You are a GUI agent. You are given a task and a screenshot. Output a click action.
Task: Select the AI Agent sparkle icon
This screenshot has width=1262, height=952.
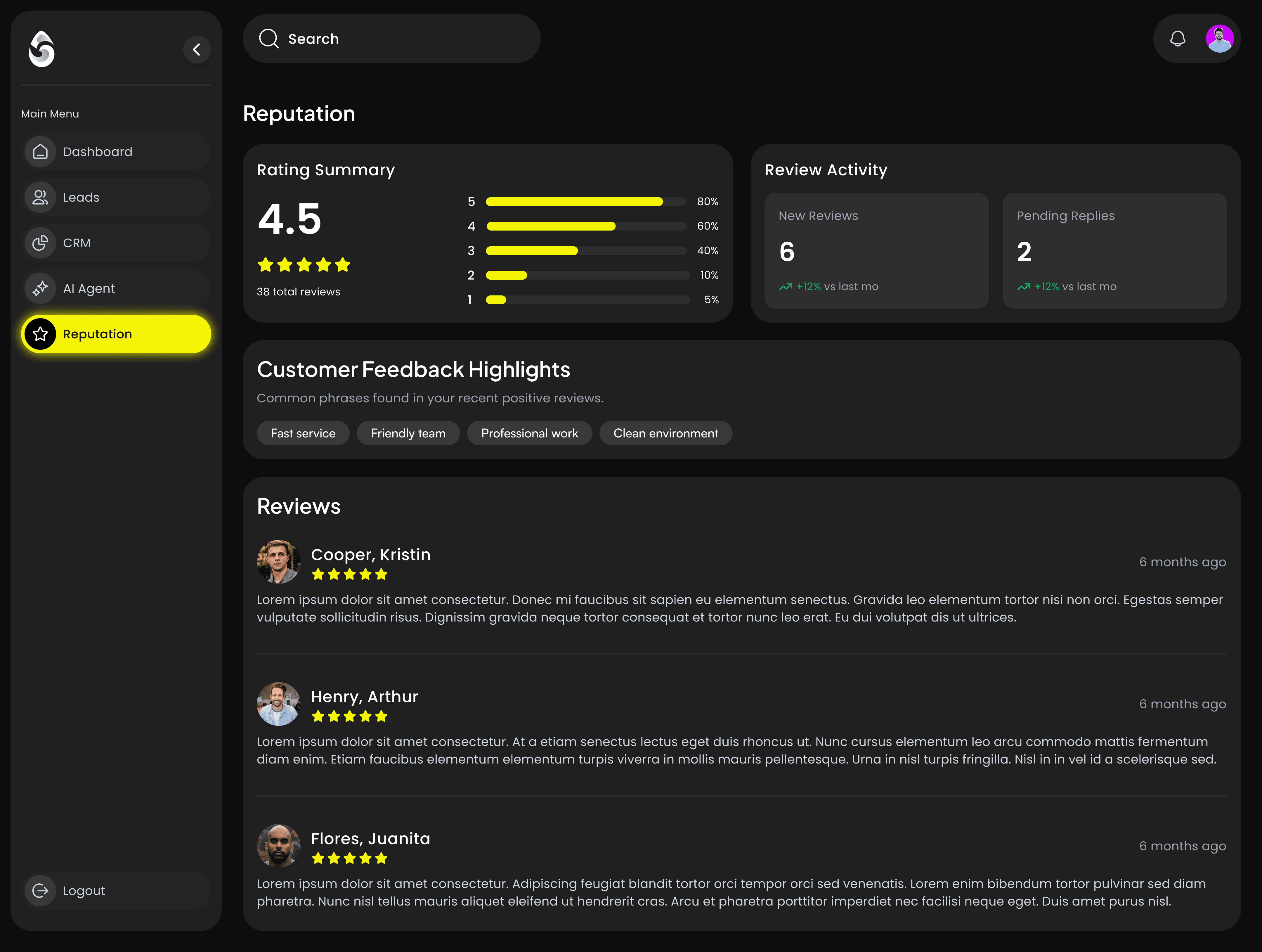(x=40, y=288)
